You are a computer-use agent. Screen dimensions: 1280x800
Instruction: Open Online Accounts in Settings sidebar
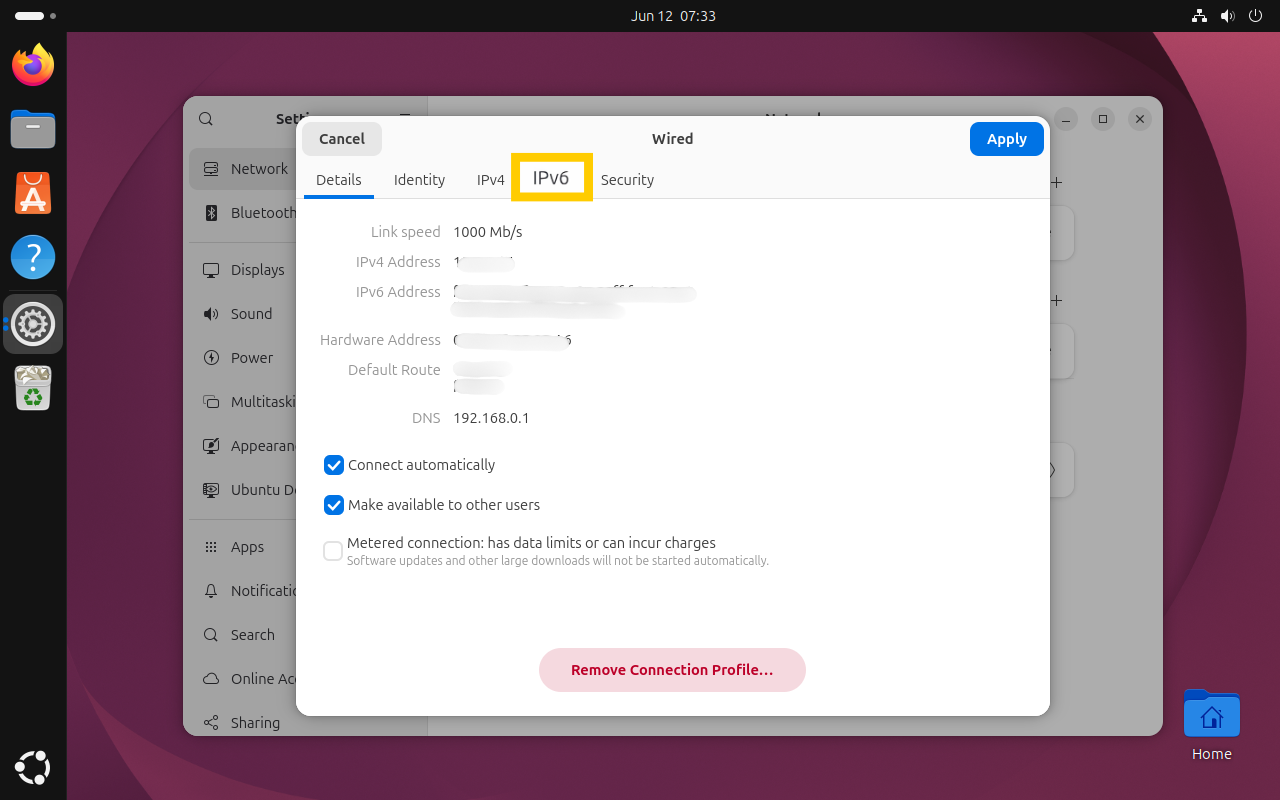point(243,679)
